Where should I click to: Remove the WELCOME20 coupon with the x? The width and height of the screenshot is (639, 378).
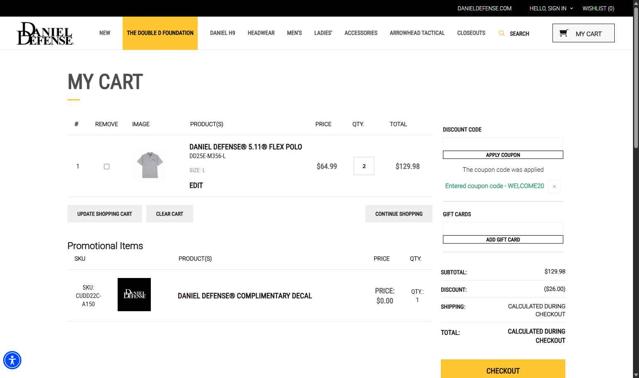(x=554, y=187)
